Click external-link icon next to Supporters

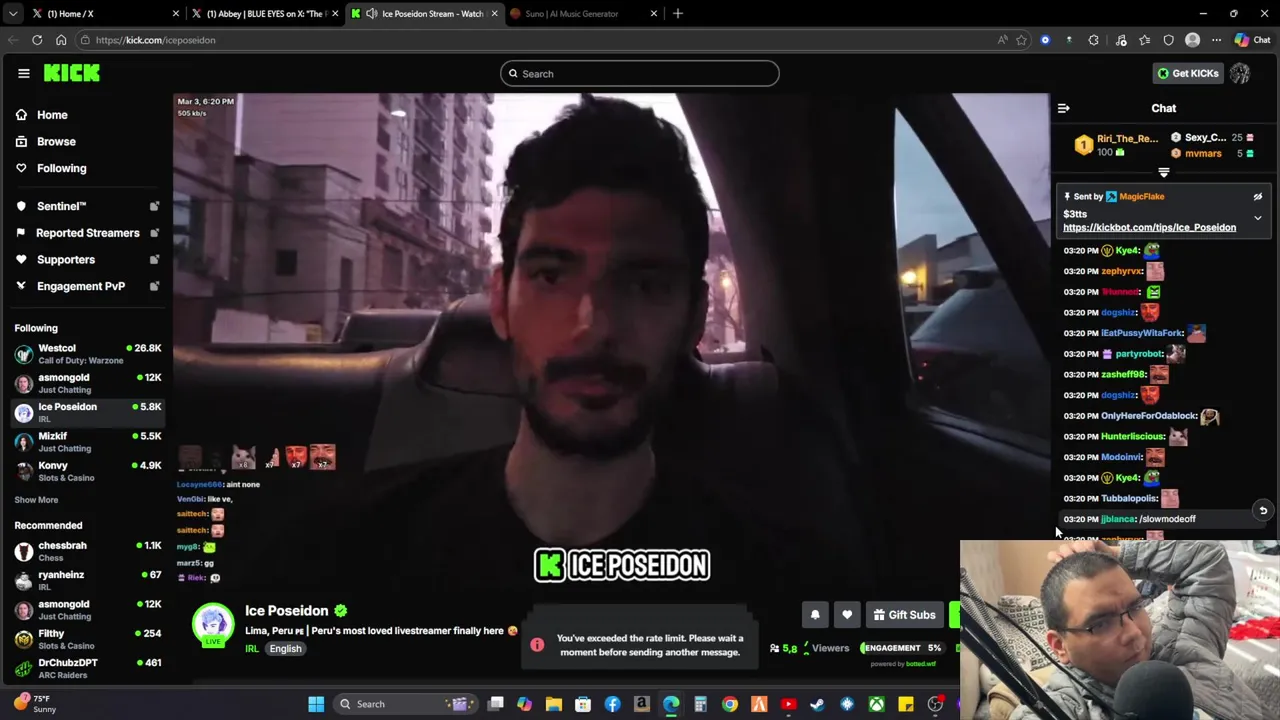154,260
